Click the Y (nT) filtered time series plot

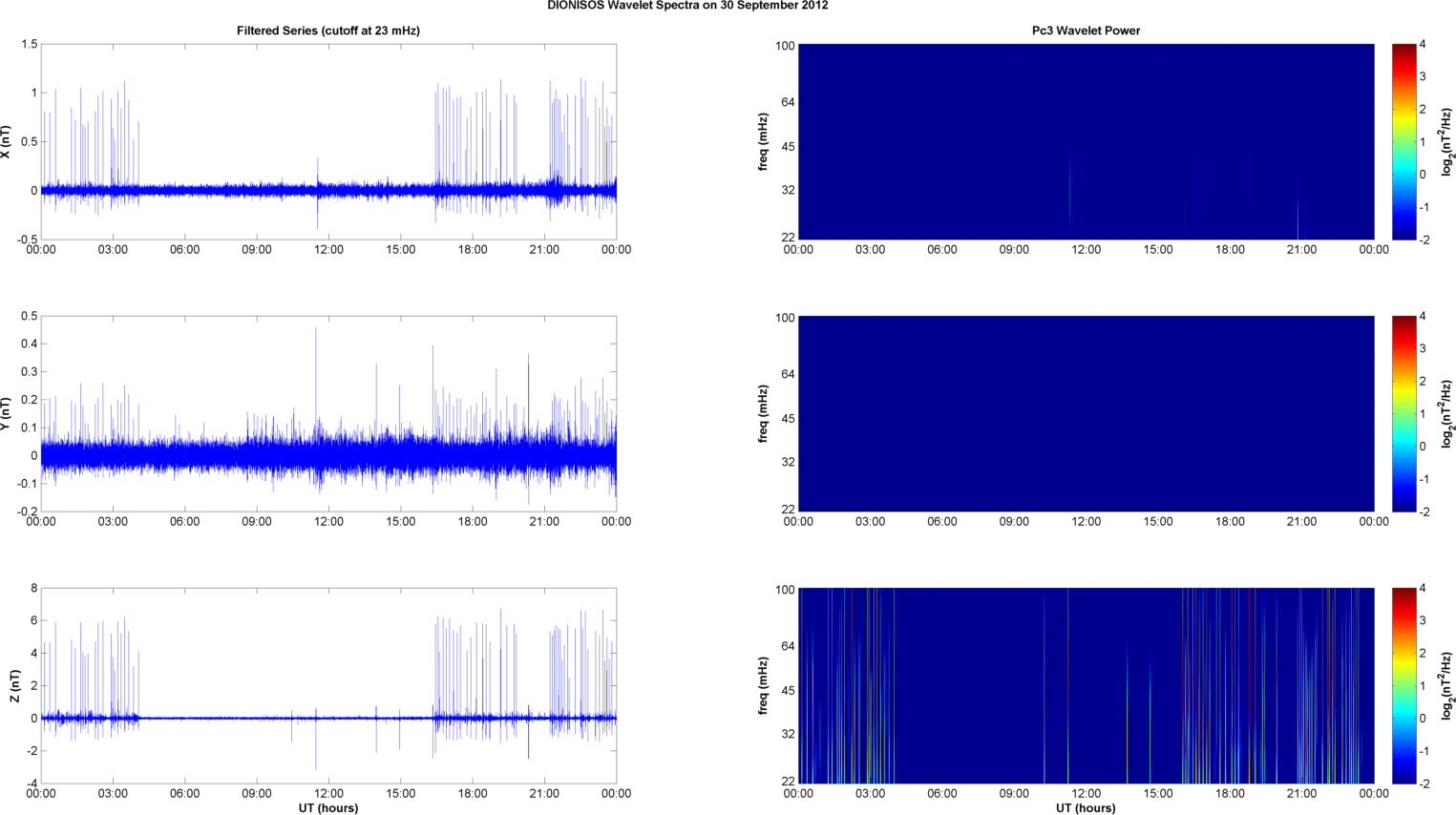328,414
